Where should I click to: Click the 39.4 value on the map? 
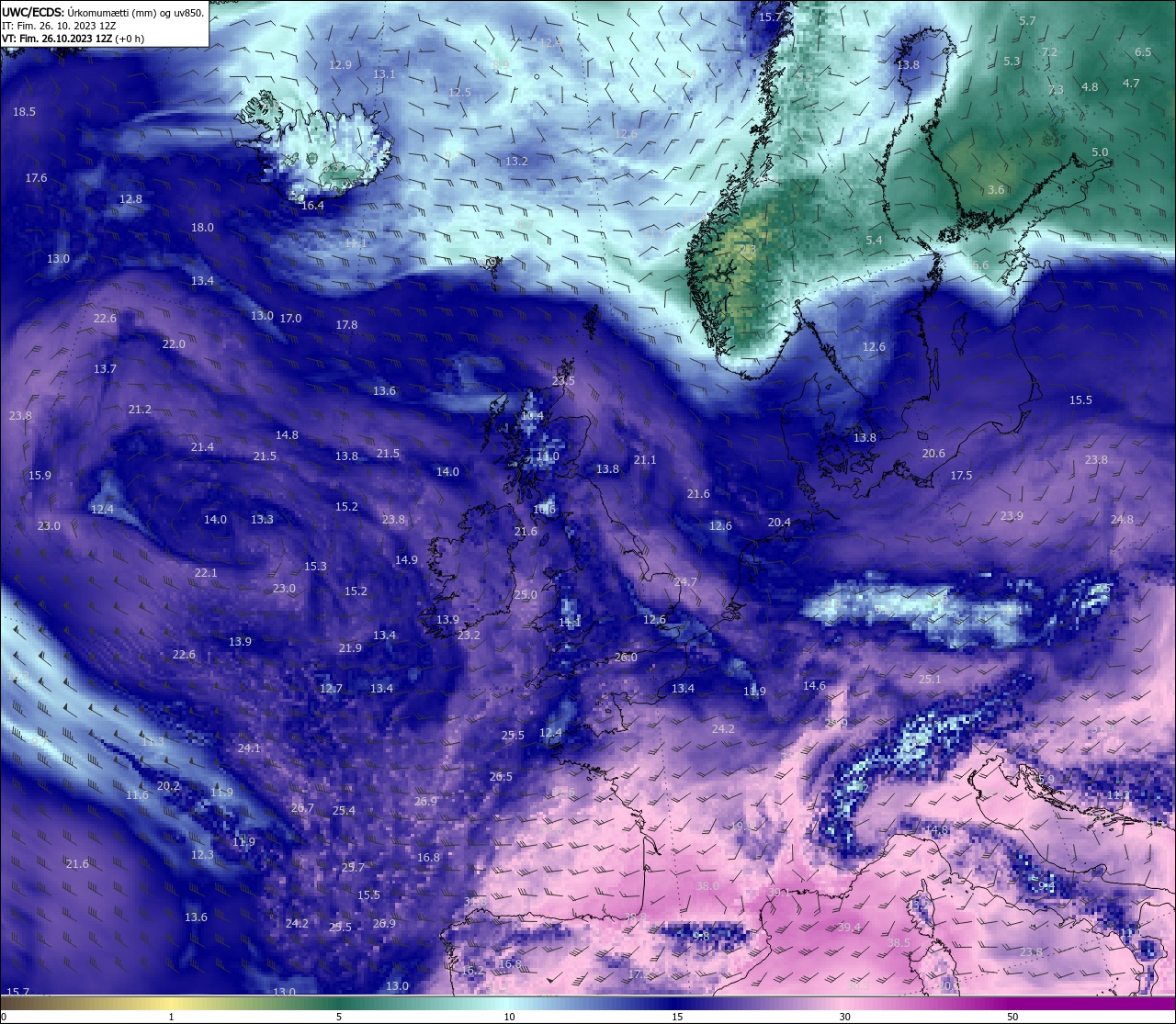[x=849, y=928]
